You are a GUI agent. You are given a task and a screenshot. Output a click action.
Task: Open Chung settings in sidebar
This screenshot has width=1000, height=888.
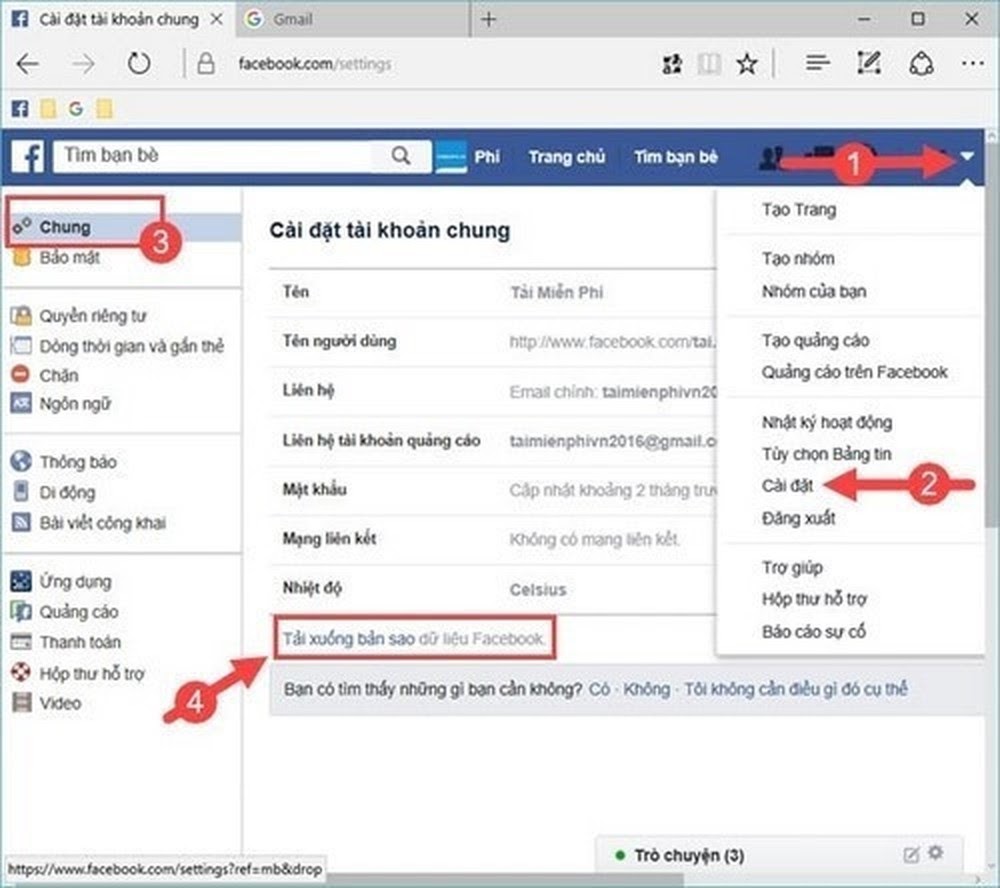click(65, 227)
